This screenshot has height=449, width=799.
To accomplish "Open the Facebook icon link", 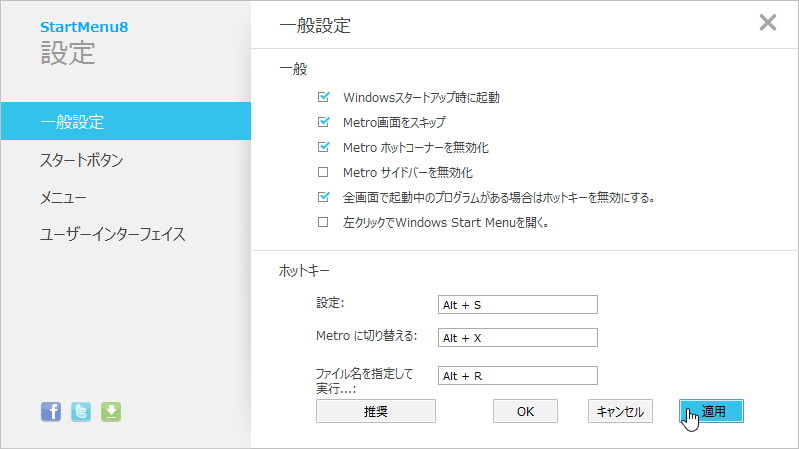I will click(50, 411).
